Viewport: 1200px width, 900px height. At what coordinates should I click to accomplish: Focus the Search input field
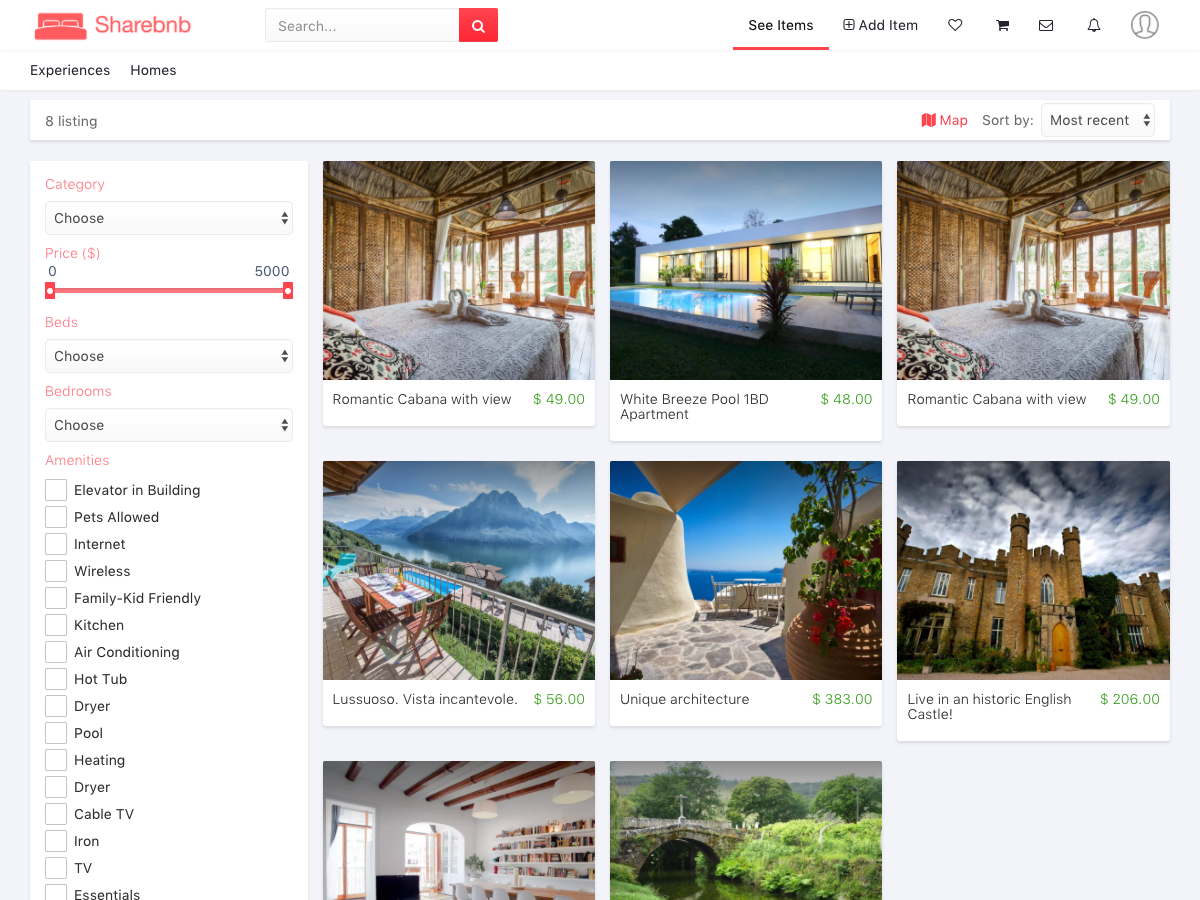[362, 26]
